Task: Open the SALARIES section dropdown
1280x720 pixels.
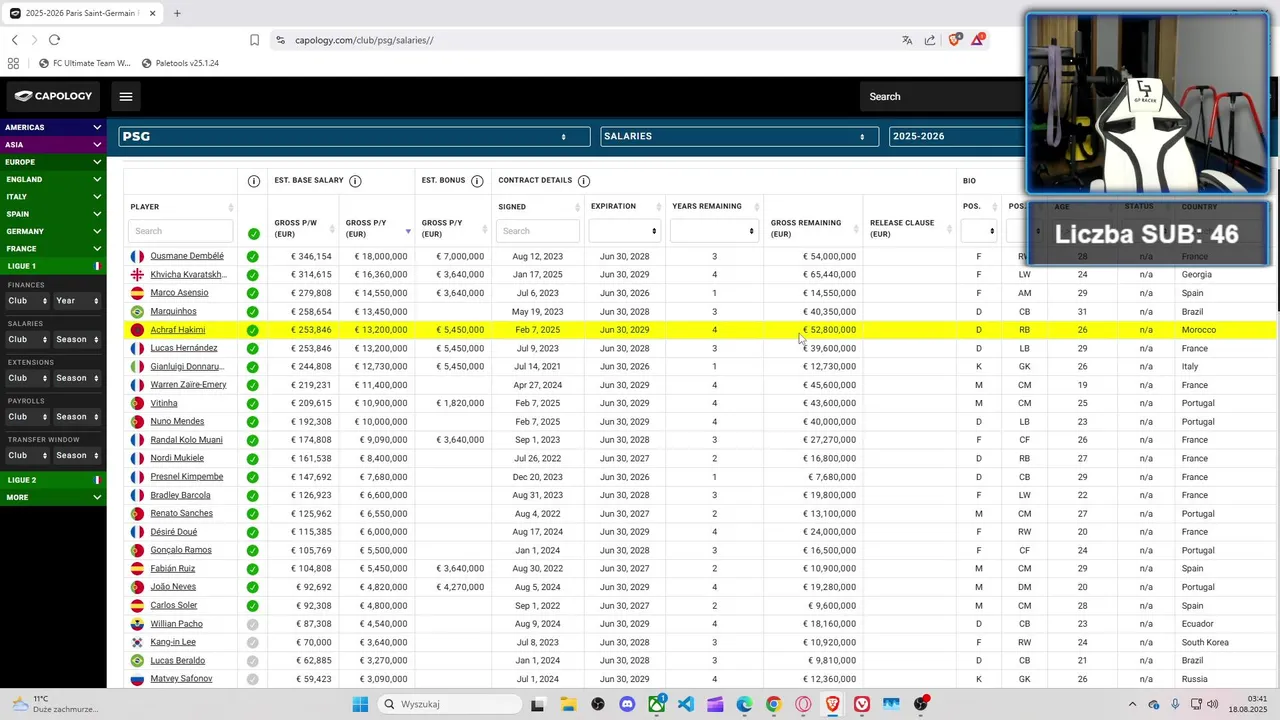Action: 739,136
